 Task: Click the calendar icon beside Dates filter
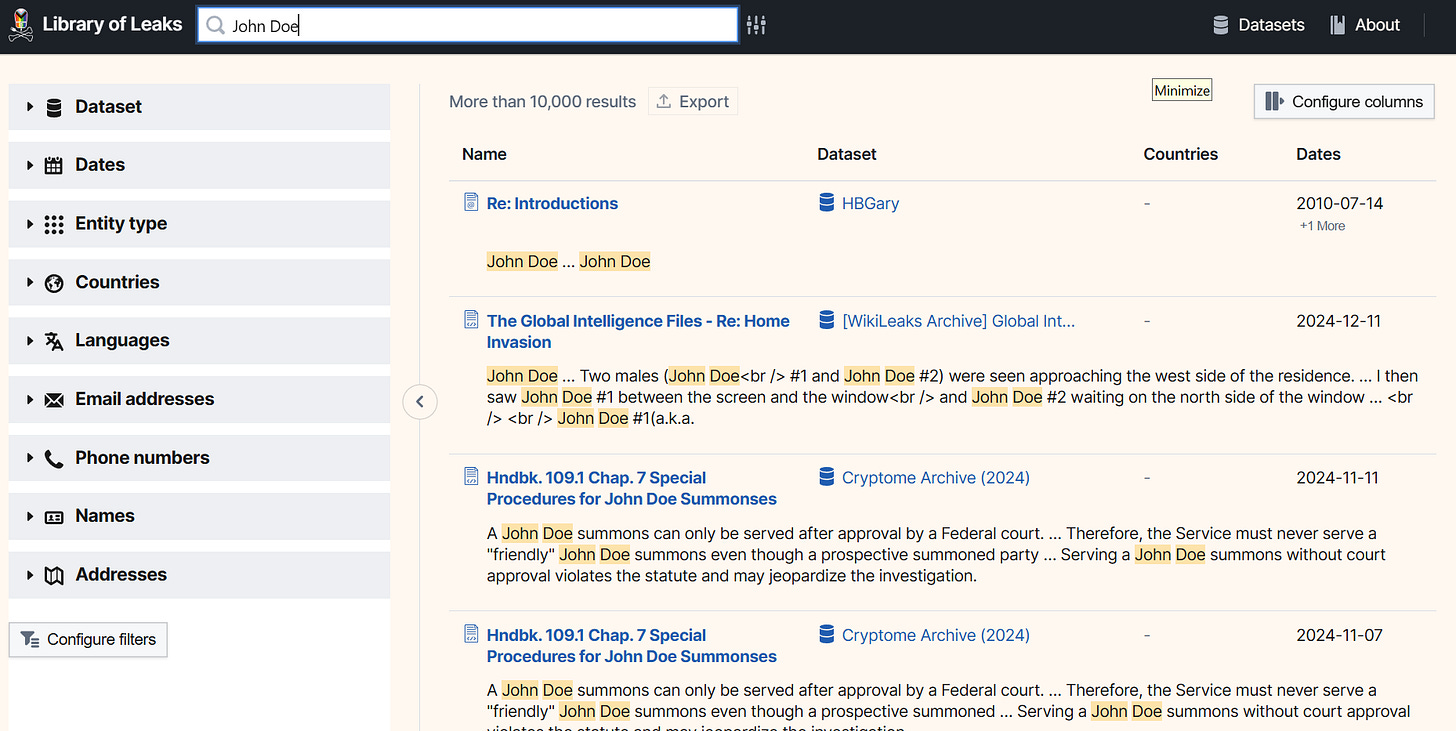tap(54, 165)
